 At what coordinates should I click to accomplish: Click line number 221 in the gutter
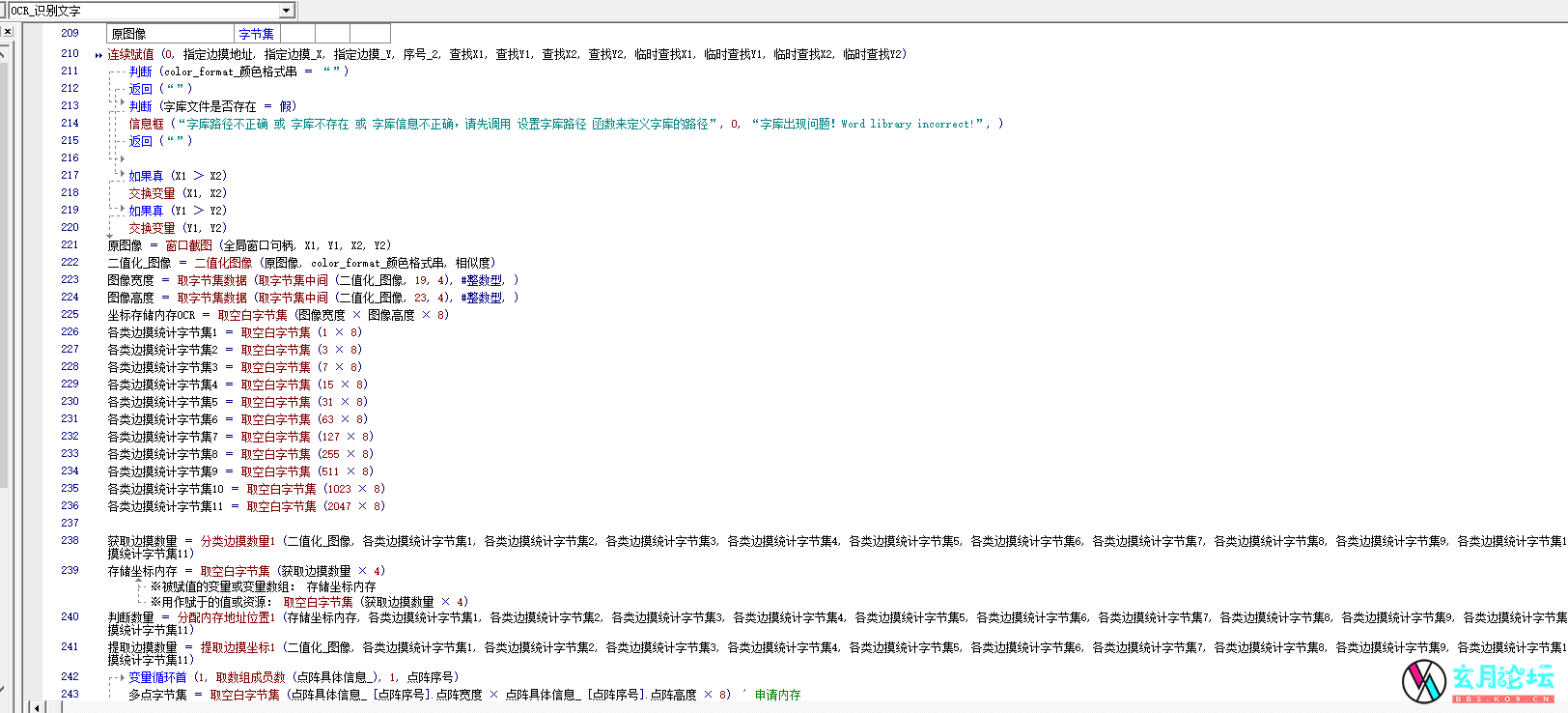70,244
